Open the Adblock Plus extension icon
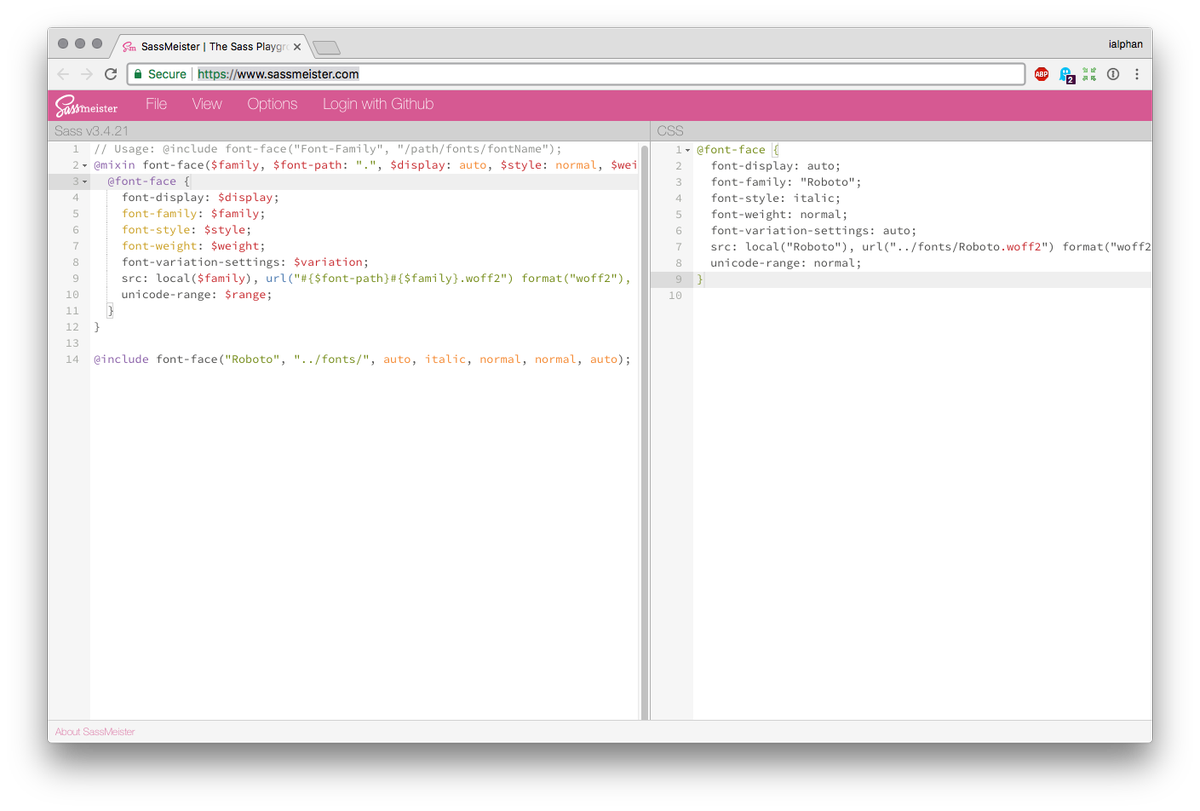Screen dimensions: 1200x811 pos(1041,74)
